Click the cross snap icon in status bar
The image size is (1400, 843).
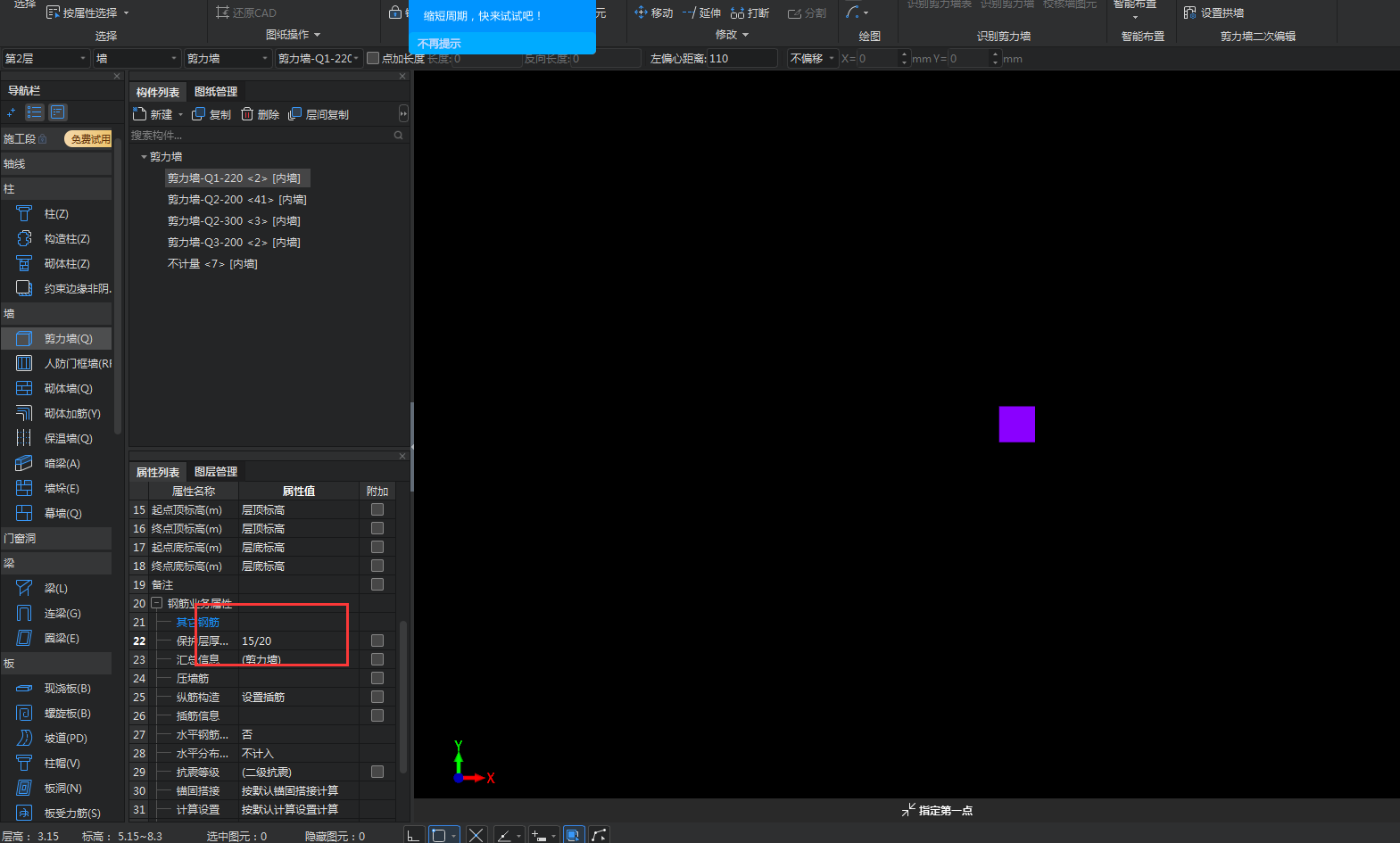[476, 835]
